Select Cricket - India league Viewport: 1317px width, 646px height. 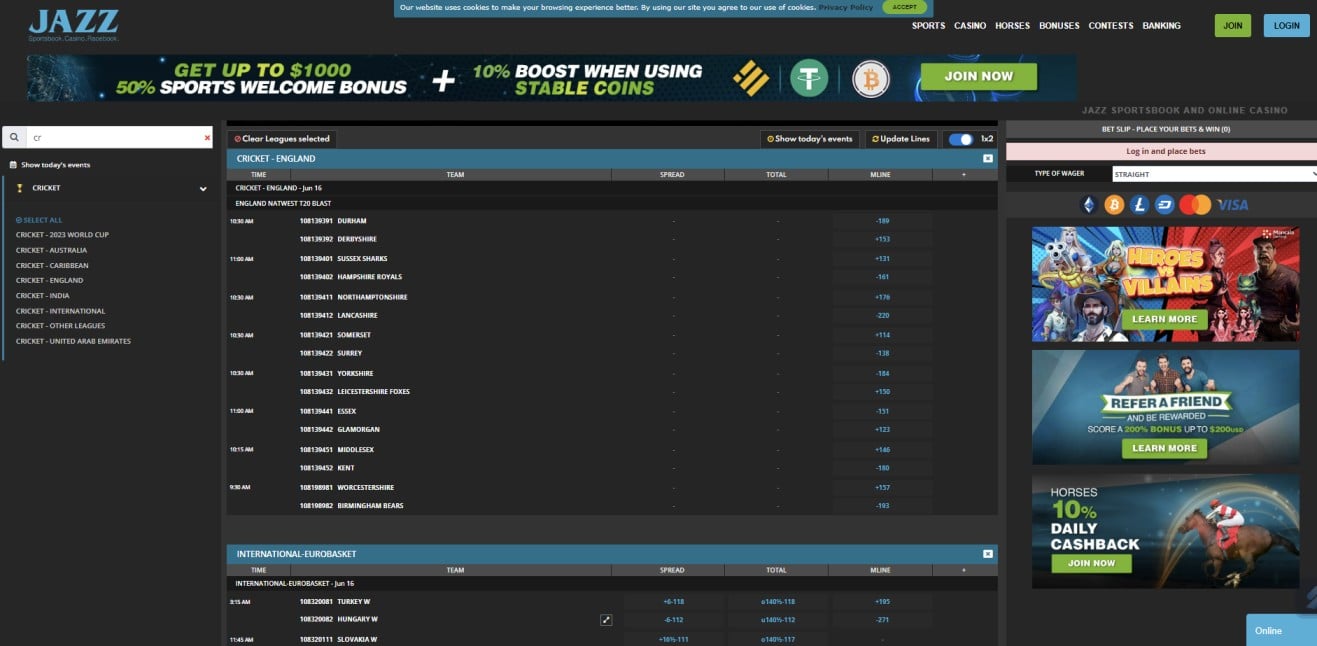click(x=44, y=296)
